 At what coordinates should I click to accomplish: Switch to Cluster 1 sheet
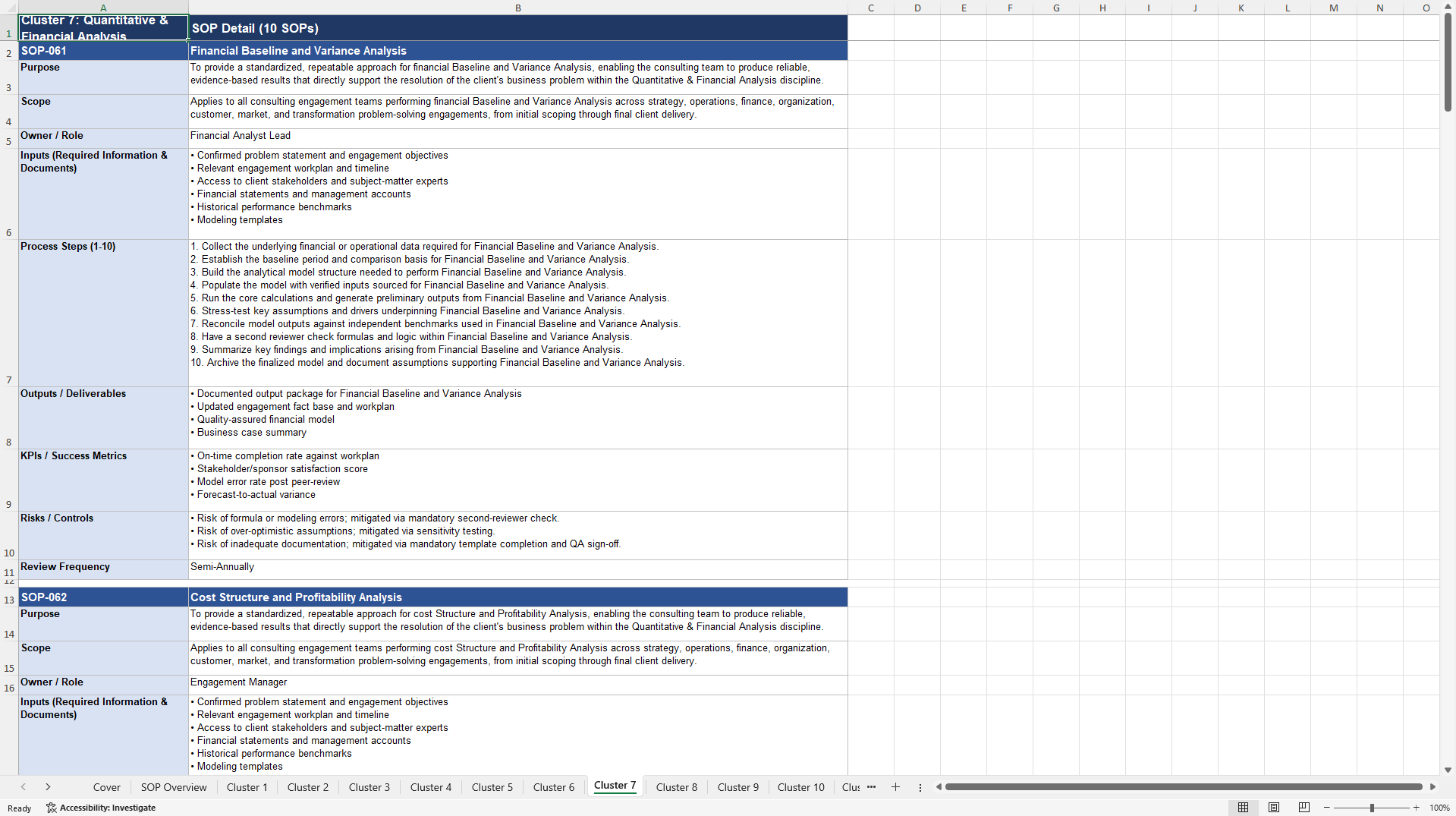pos(247,787)
